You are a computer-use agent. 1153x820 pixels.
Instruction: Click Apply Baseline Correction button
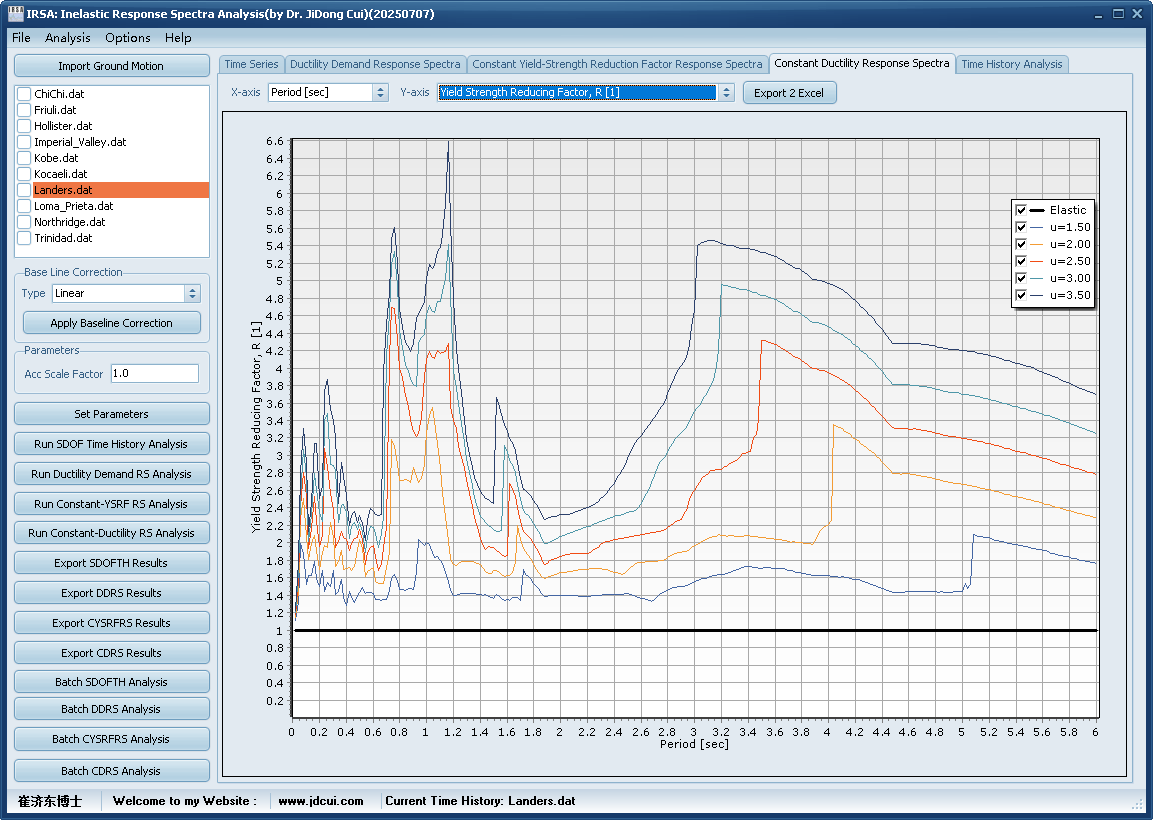111,323
